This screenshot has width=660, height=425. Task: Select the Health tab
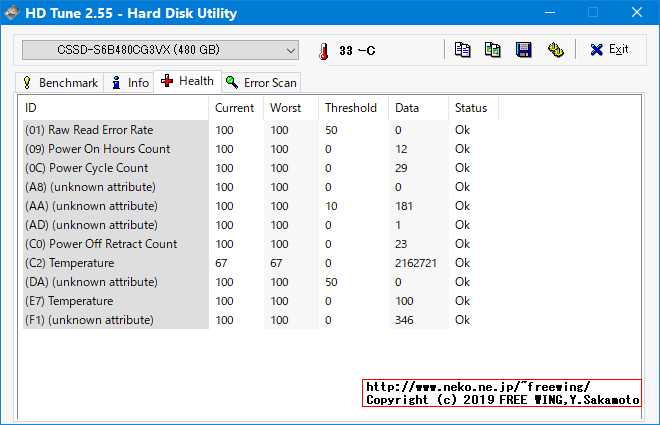[187, 81]
